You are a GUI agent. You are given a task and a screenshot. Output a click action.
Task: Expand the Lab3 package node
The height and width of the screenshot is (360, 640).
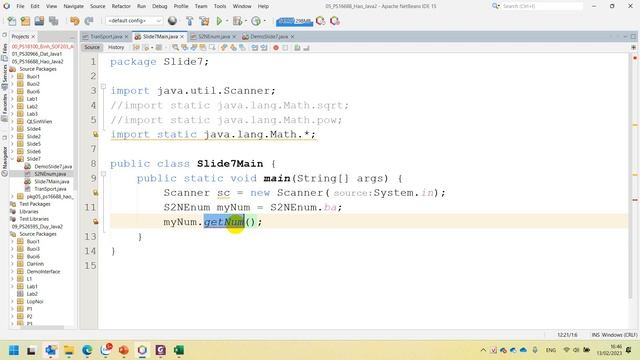click(13, 114)
